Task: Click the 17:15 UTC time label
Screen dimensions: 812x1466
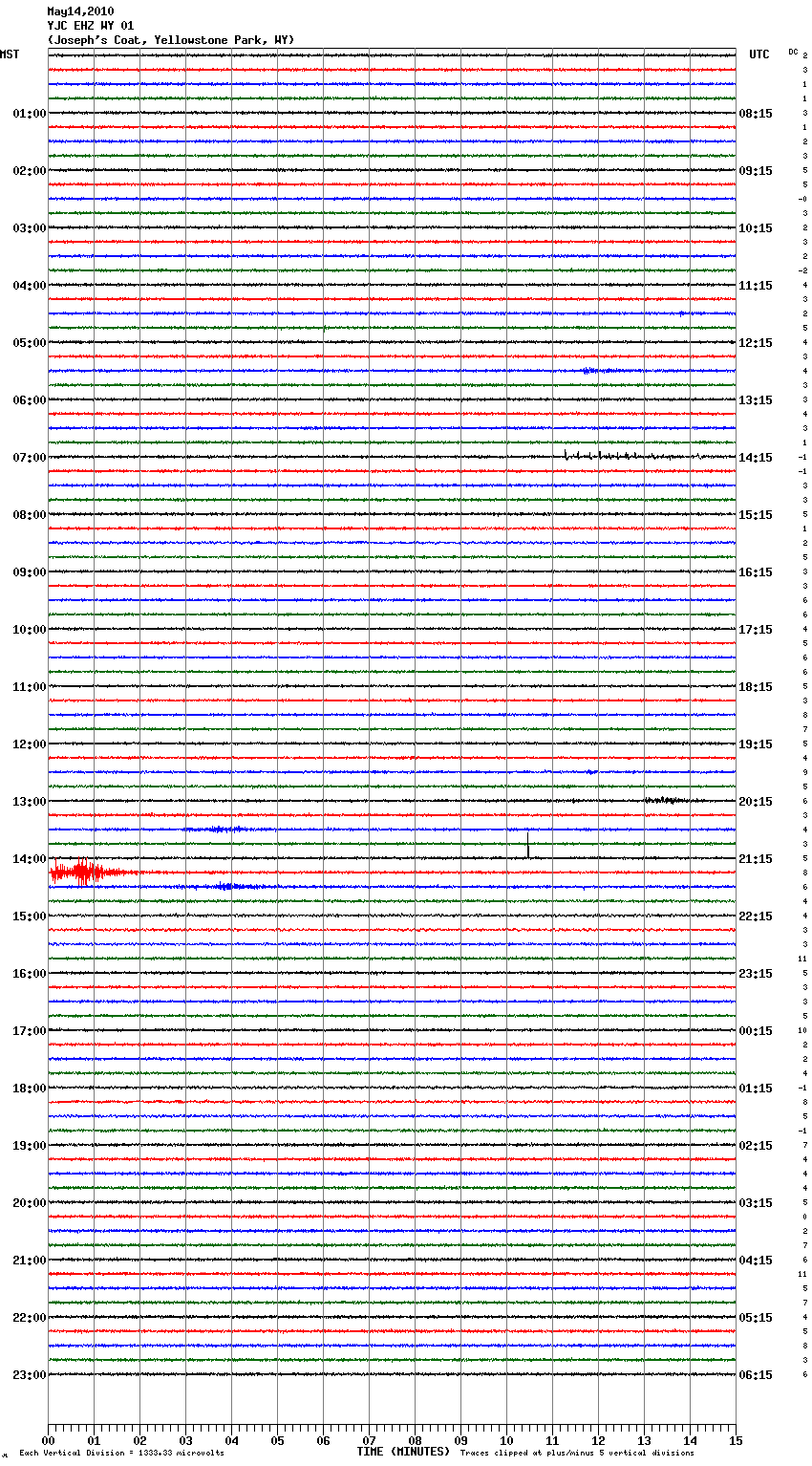Action: (x=756, y=630)
